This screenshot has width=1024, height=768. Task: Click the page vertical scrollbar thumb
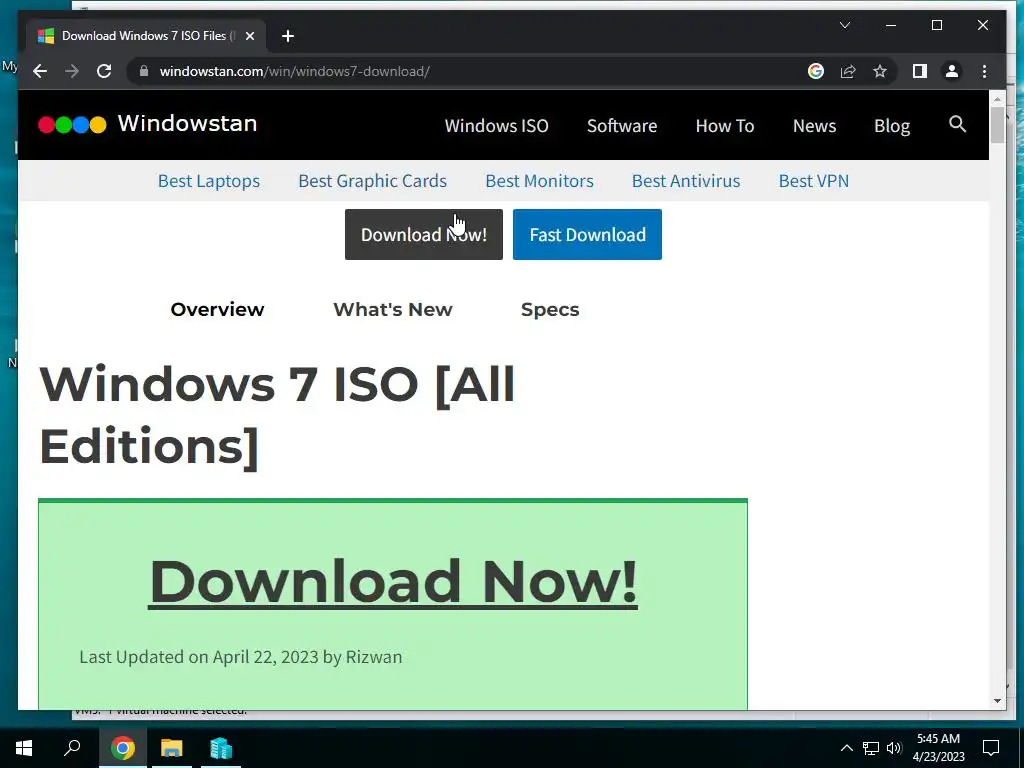click(x=997, y=124)
